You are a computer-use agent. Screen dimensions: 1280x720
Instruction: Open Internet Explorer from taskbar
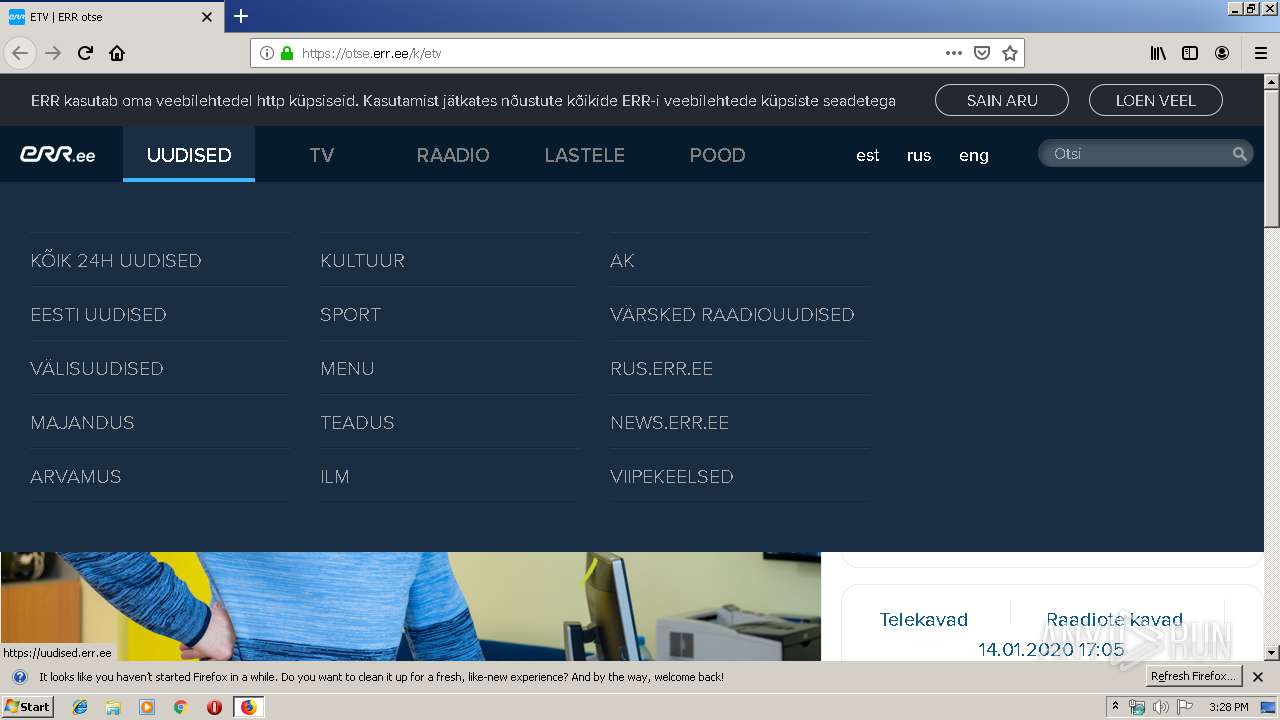click(x=80, y=707)
